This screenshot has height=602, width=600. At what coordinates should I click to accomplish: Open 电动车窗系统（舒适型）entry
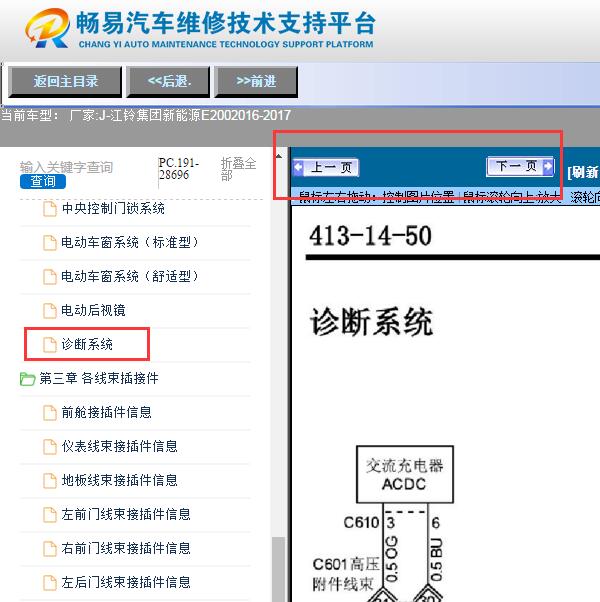pos(130,276)
